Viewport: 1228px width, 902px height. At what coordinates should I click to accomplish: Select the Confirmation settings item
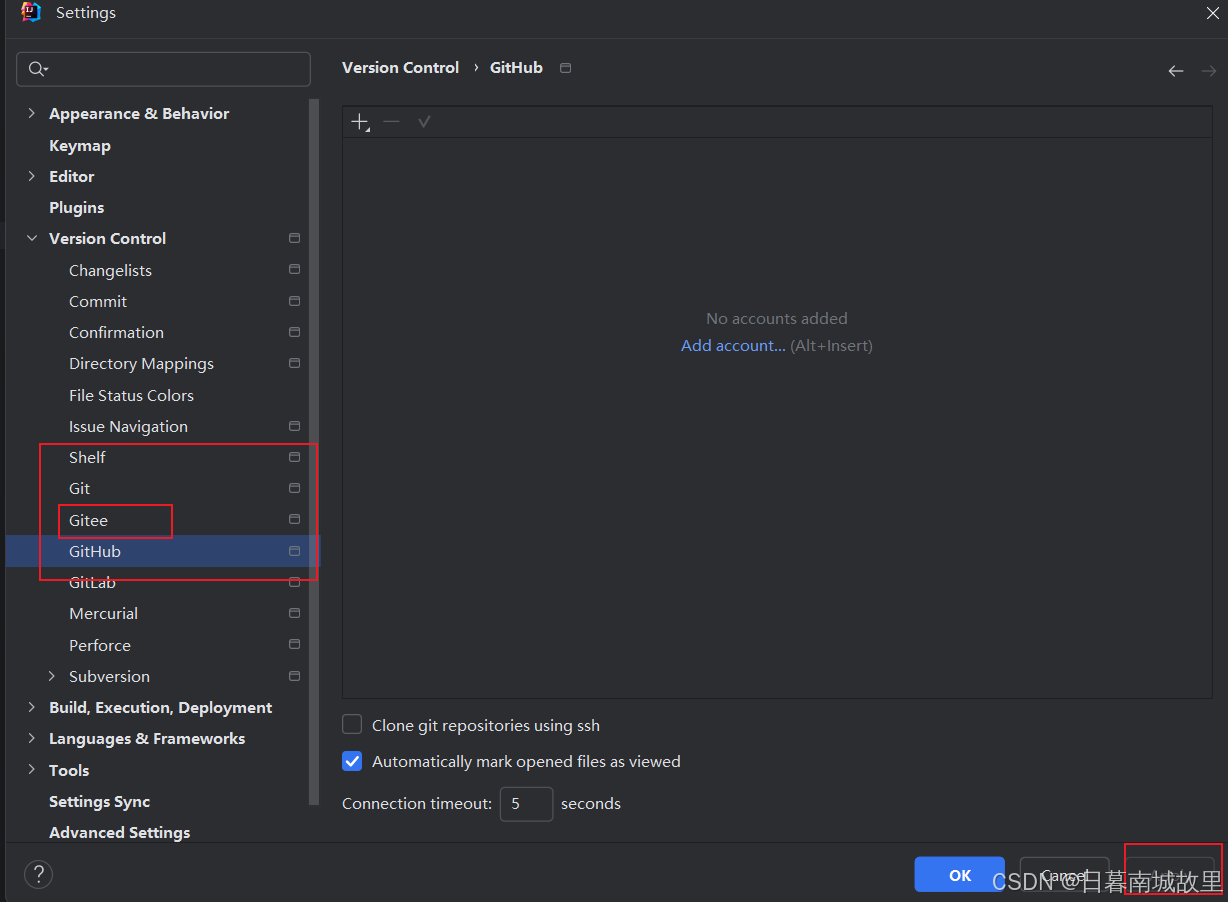pos(116,332)
